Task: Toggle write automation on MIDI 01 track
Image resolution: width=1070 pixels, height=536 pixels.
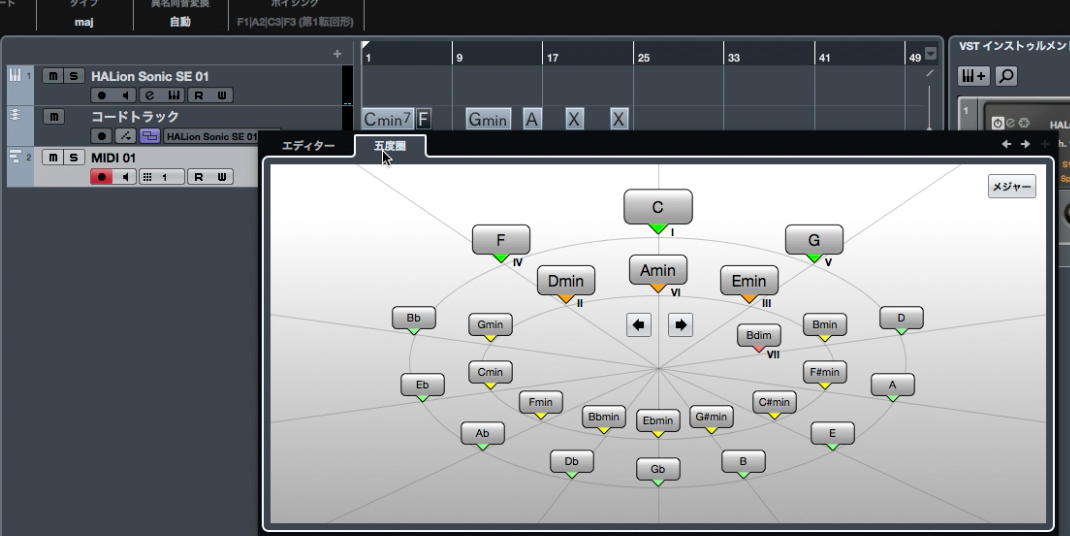Action: [x=221, y=177]
